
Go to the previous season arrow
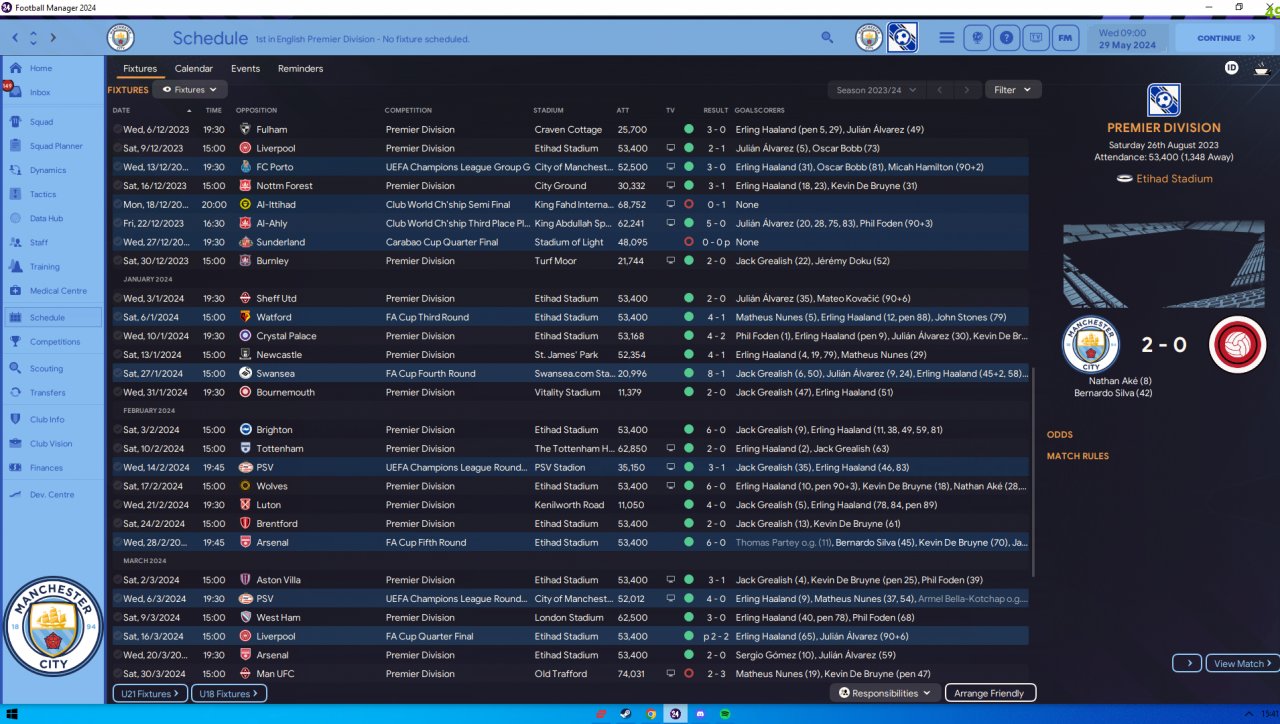[939, 90]
